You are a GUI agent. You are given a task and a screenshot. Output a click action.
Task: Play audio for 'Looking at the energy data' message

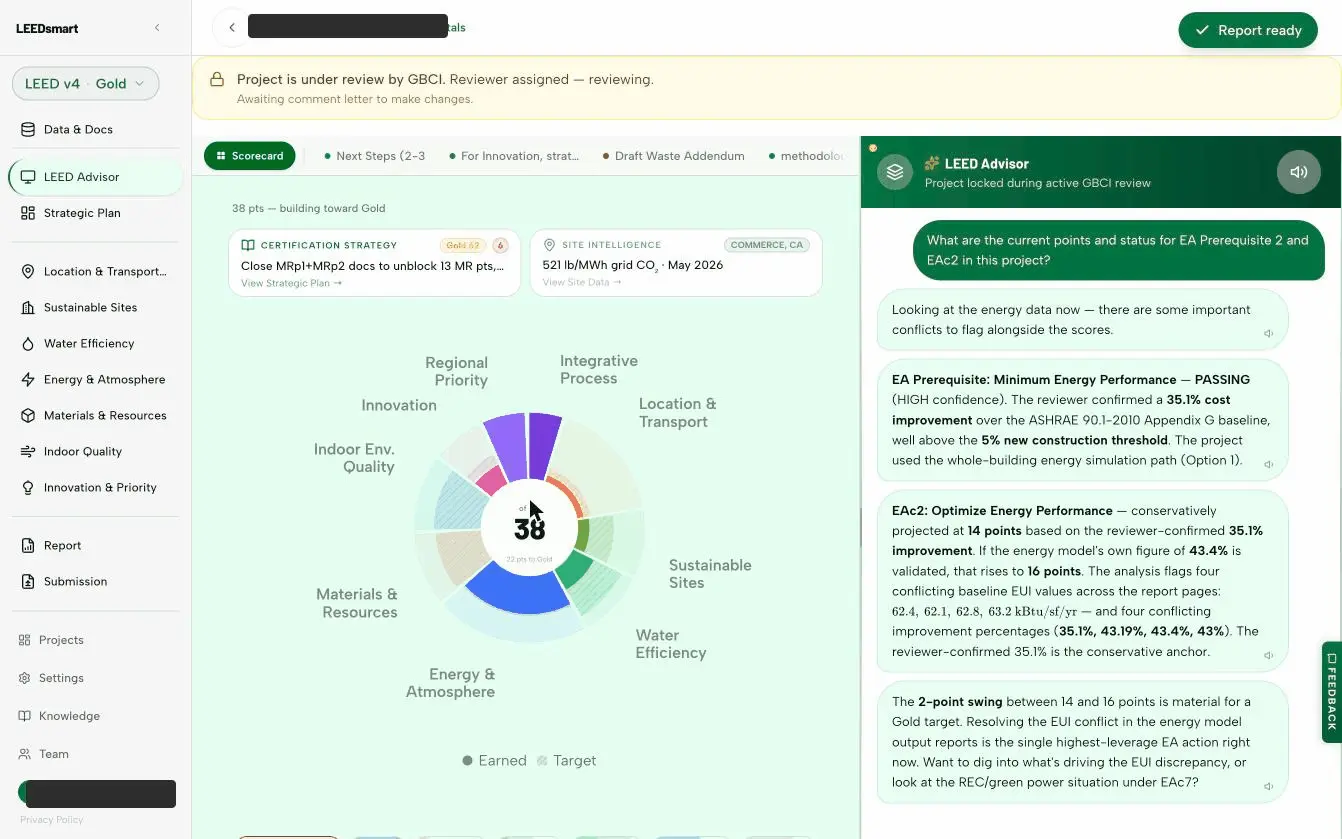point(1268,334)
